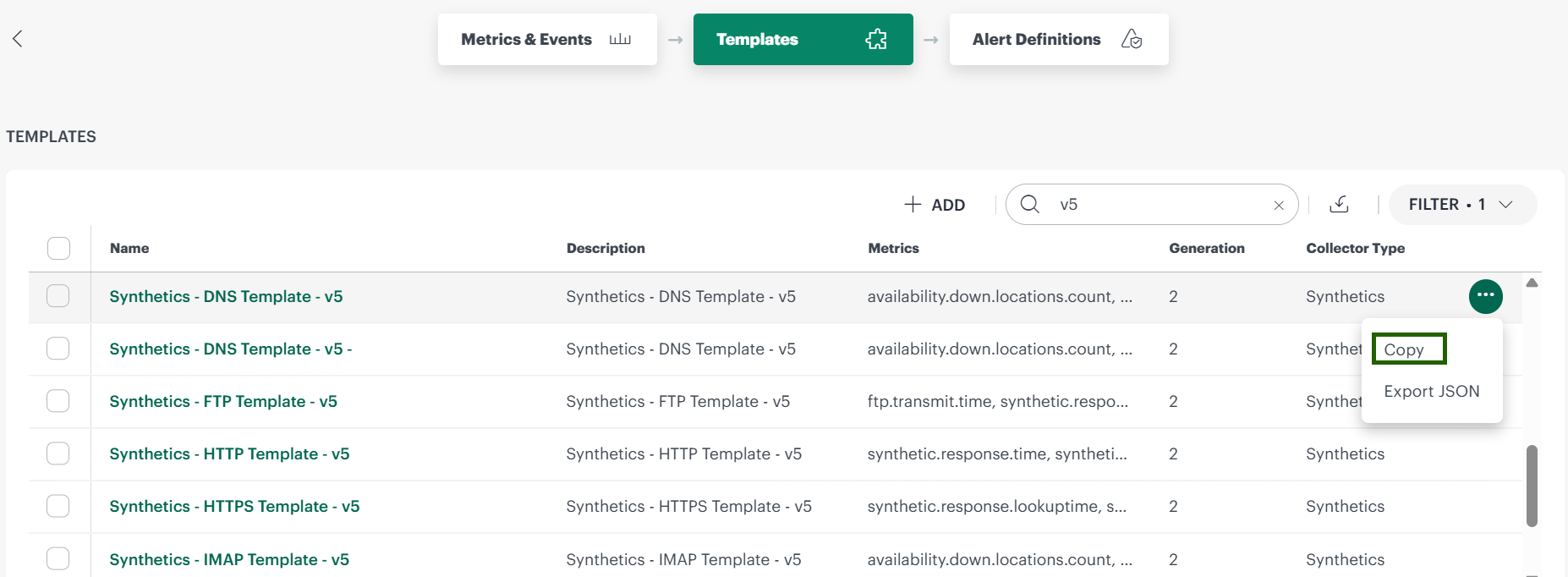The image size is (1568, 577).
Task: Click the Metrics column header
Action: [893, 248]
